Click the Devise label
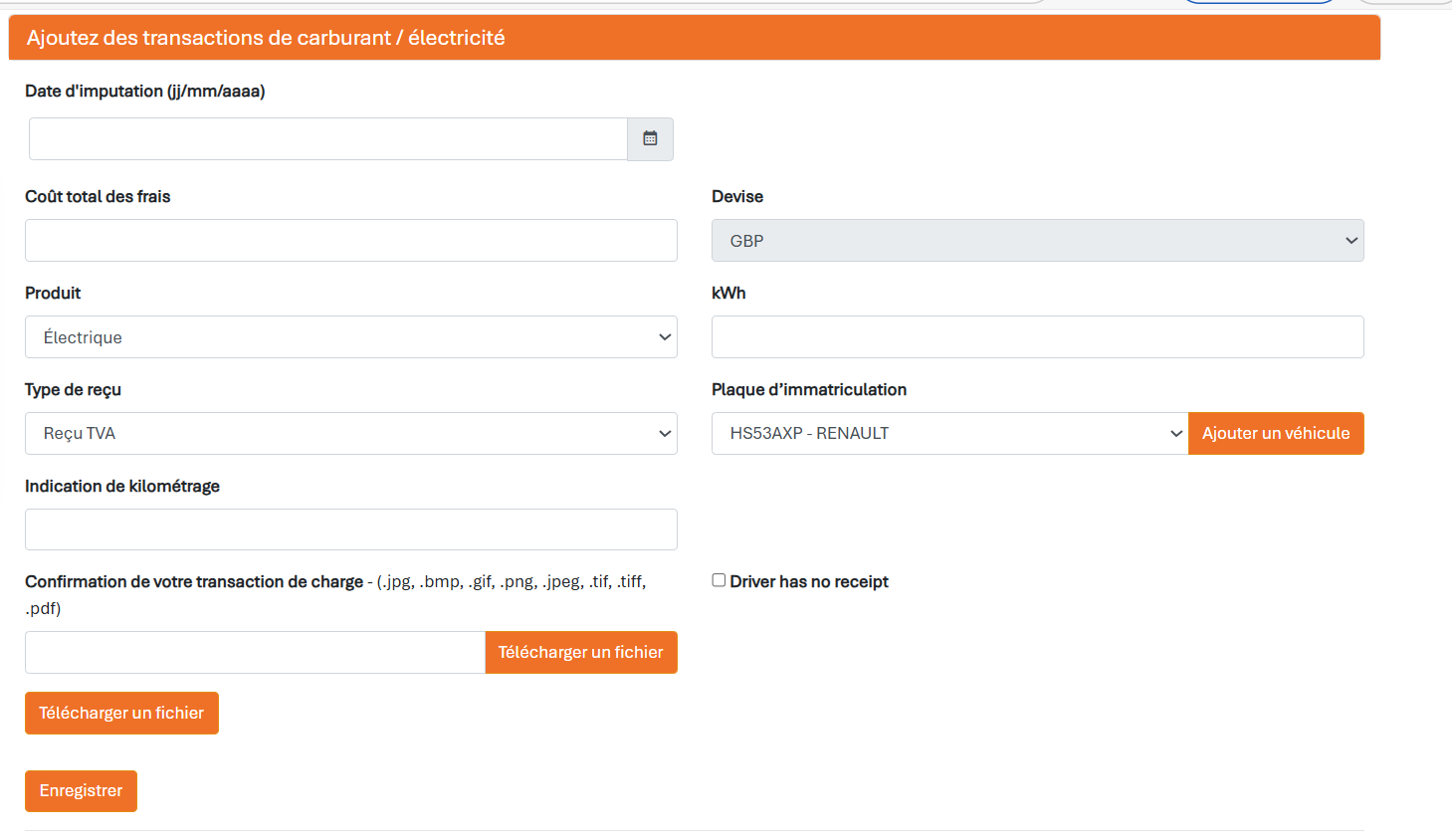Screen dimensions: 1452x840 point(737,197)
